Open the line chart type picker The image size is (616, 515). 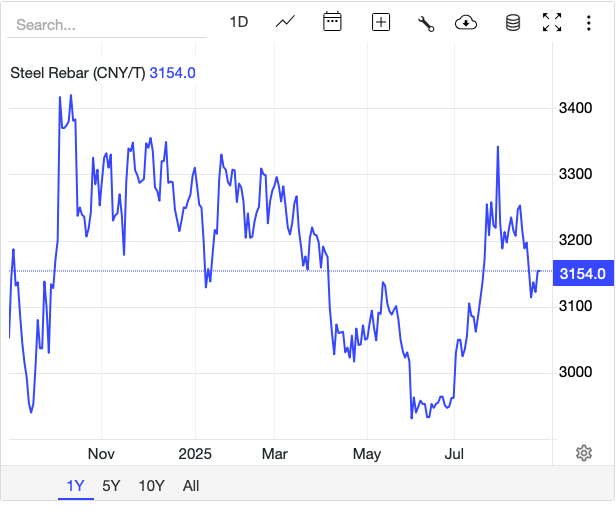click(x=285, y=22)
